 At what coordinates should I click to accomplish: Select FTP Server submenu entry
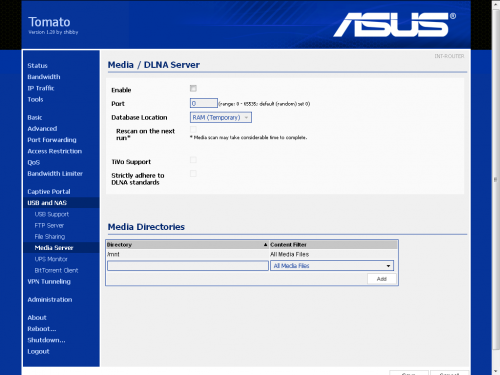tap(49, 225)
